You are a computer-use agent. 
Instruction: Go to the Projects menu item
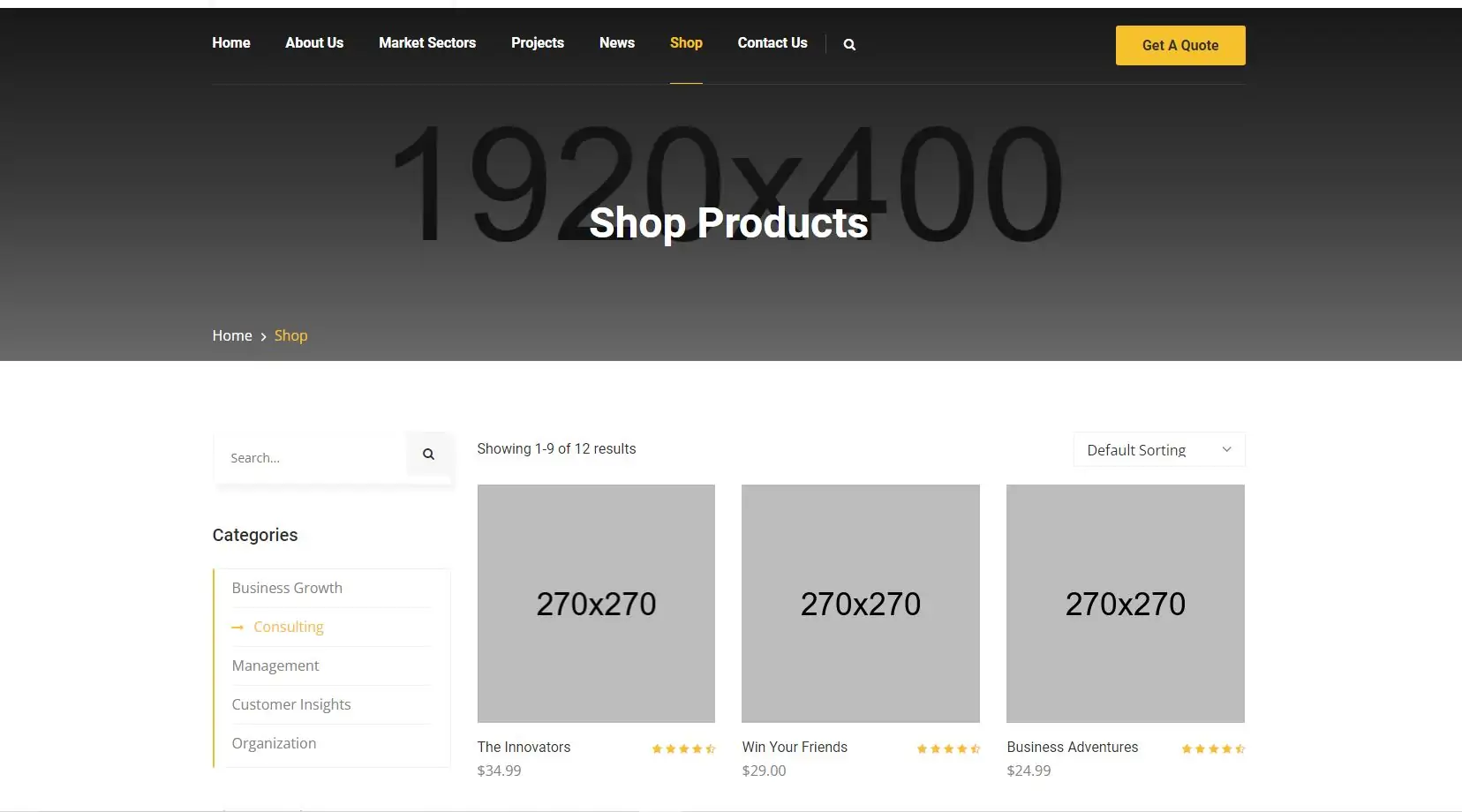[x=537, y=43]
